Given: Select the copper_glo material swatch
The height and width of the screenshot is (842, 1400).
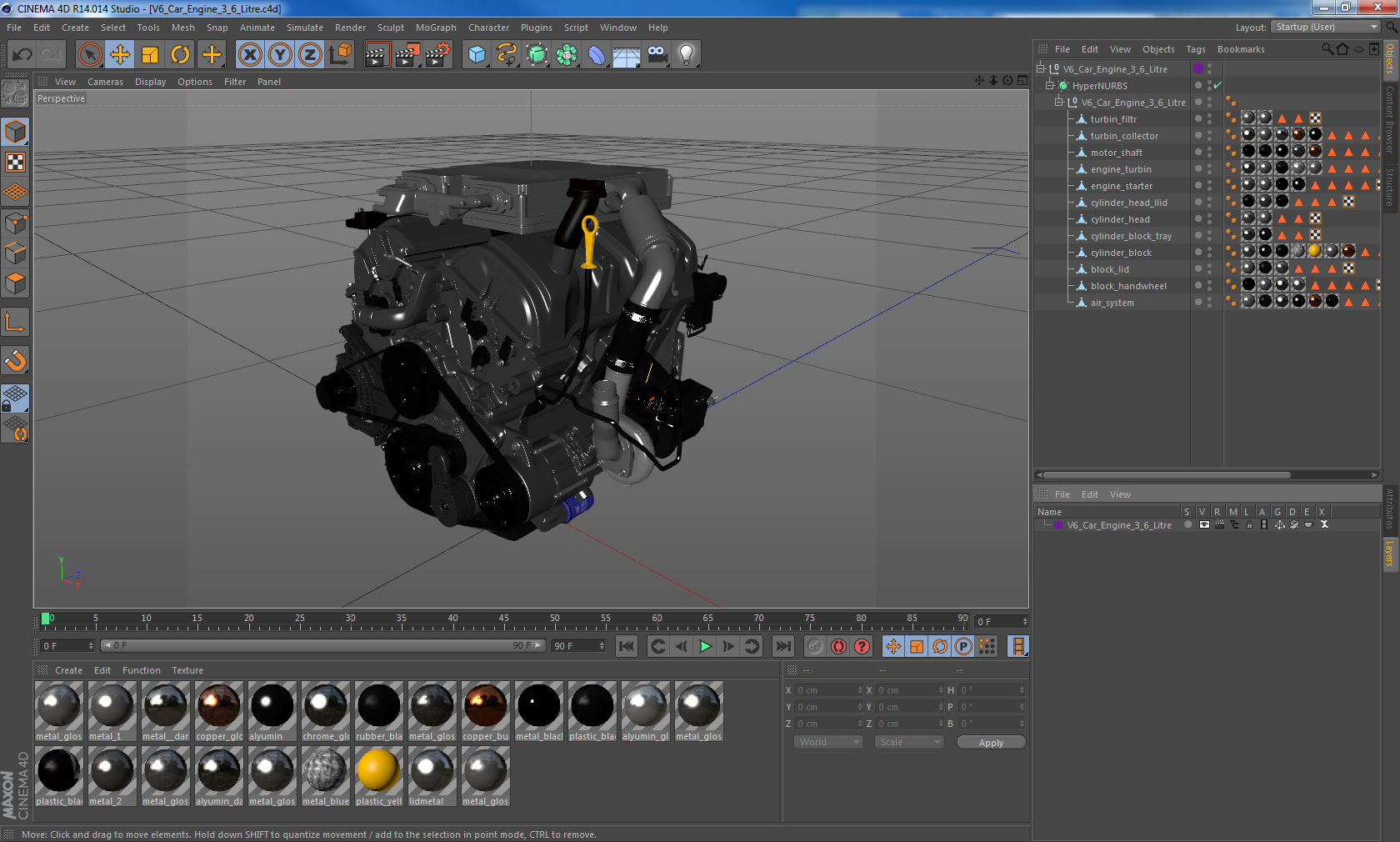Looking at the screenshot, I should pyautogui.click(x=219, y=711).
